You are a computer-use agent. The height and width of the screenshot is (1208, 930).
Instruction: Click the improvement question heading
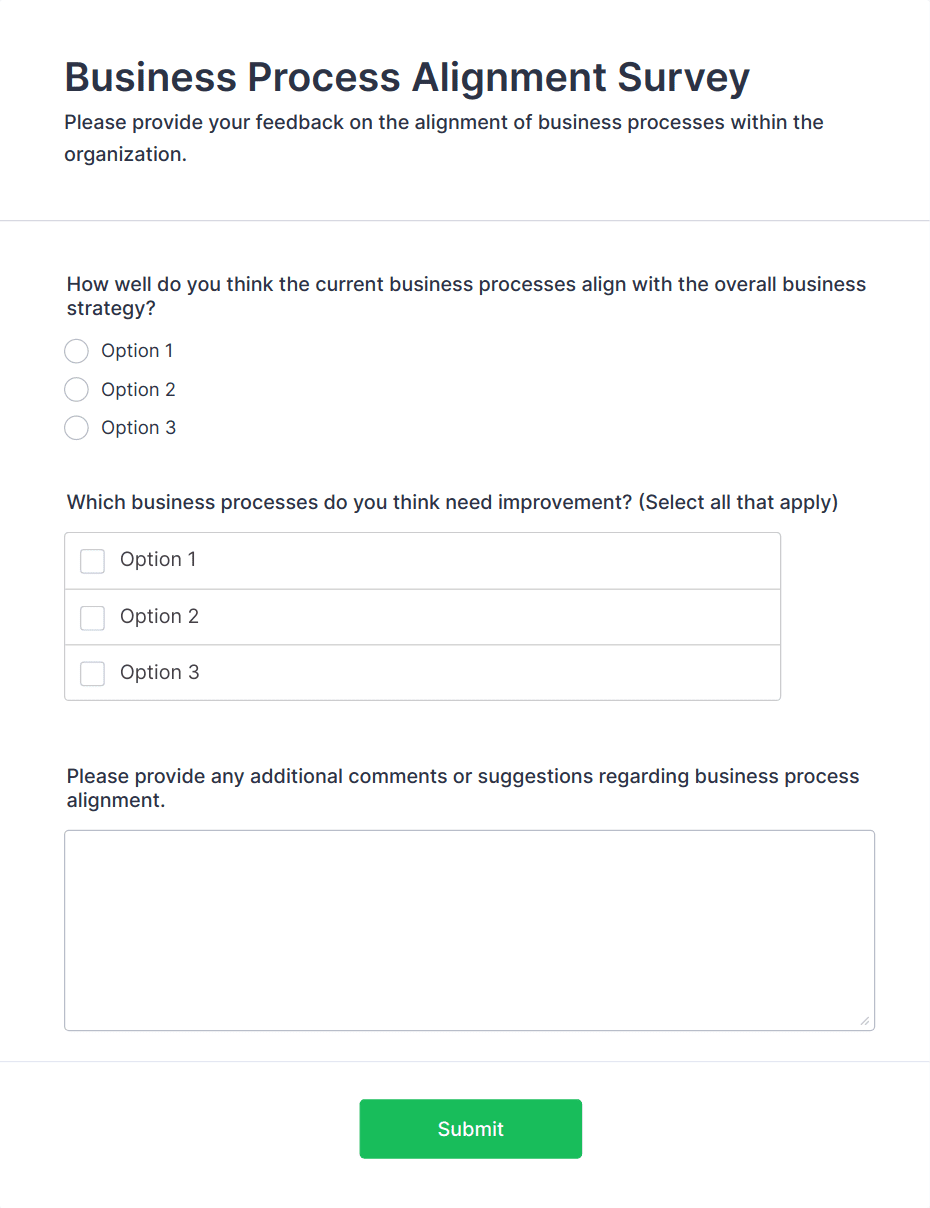[x=452, y=502]
